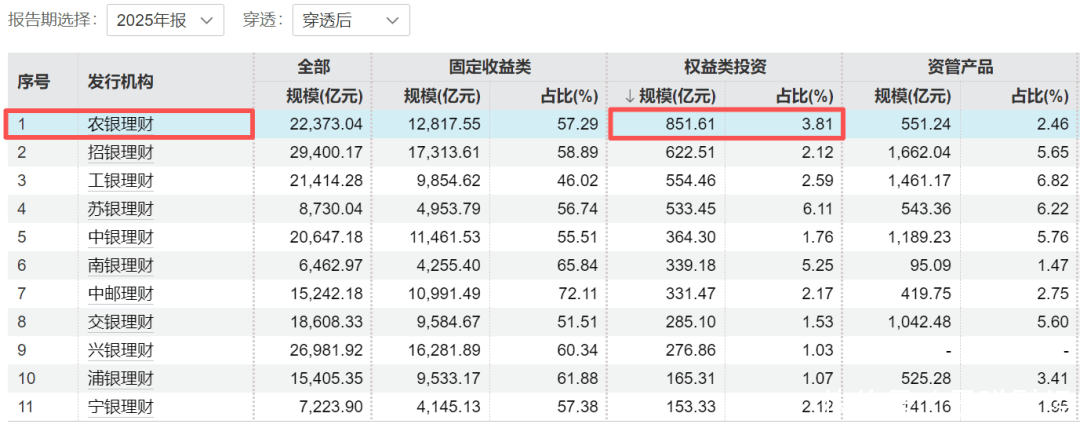Open the 苏银理财 issuer link

tap(121, 209)
